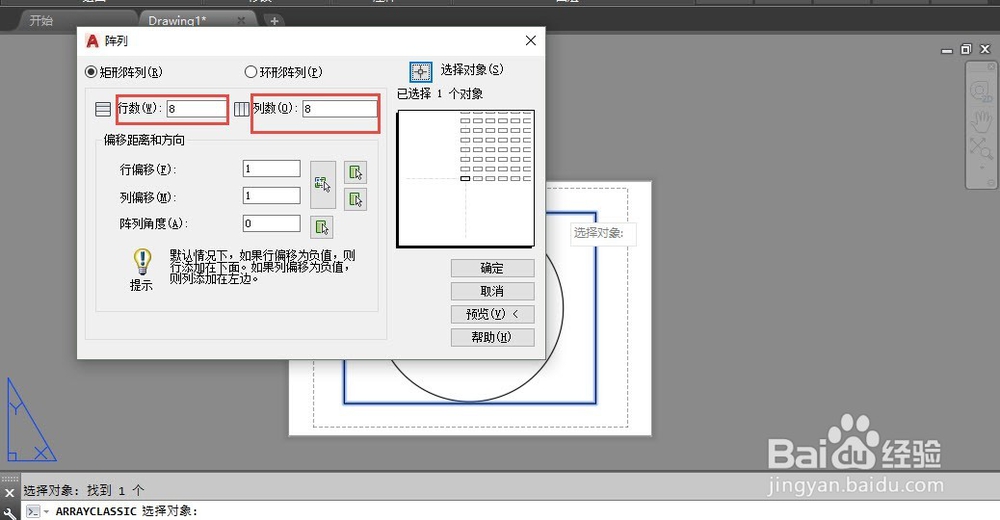Click the 行数(W) rows input field
1000x520 pixels.
[x=196, y=109]
